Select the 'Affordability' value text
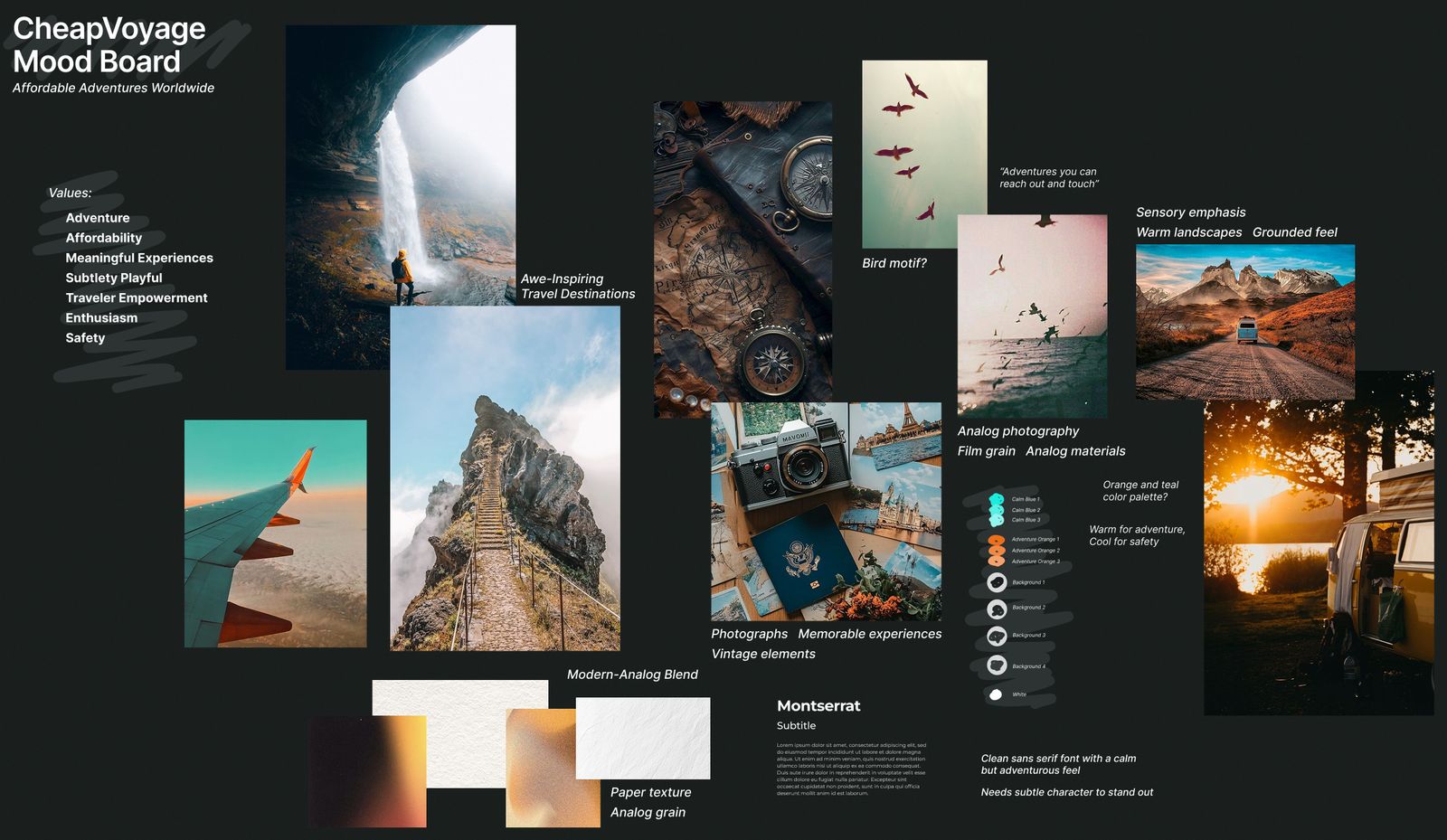The image size is (1447, 840). pos(104,238)
